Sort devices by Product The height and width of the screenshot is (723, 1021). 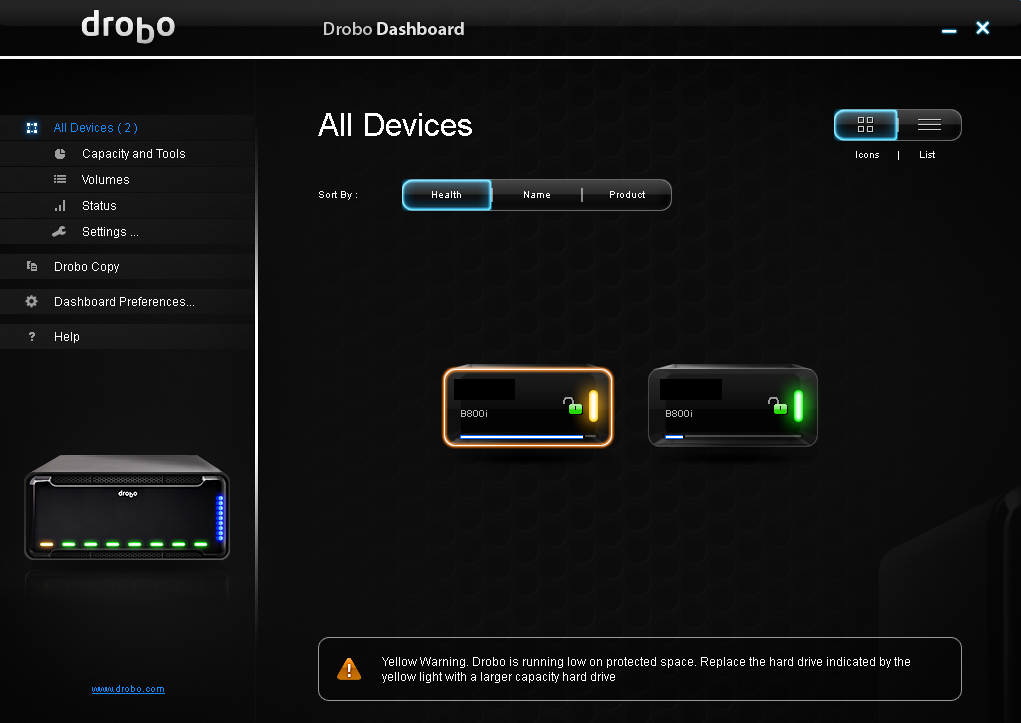(627, 195)
